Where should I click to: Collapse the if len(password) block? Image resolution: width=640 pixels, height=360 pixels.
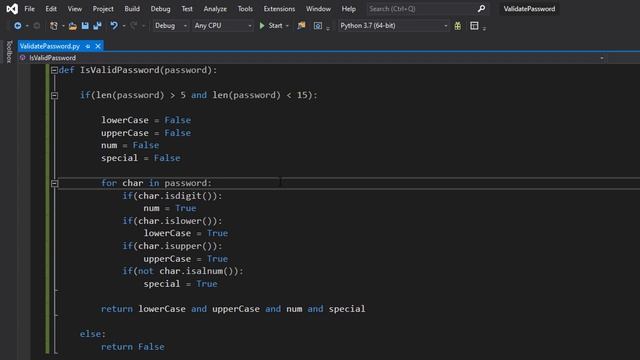pyautogui.click(x=54, y=96)
